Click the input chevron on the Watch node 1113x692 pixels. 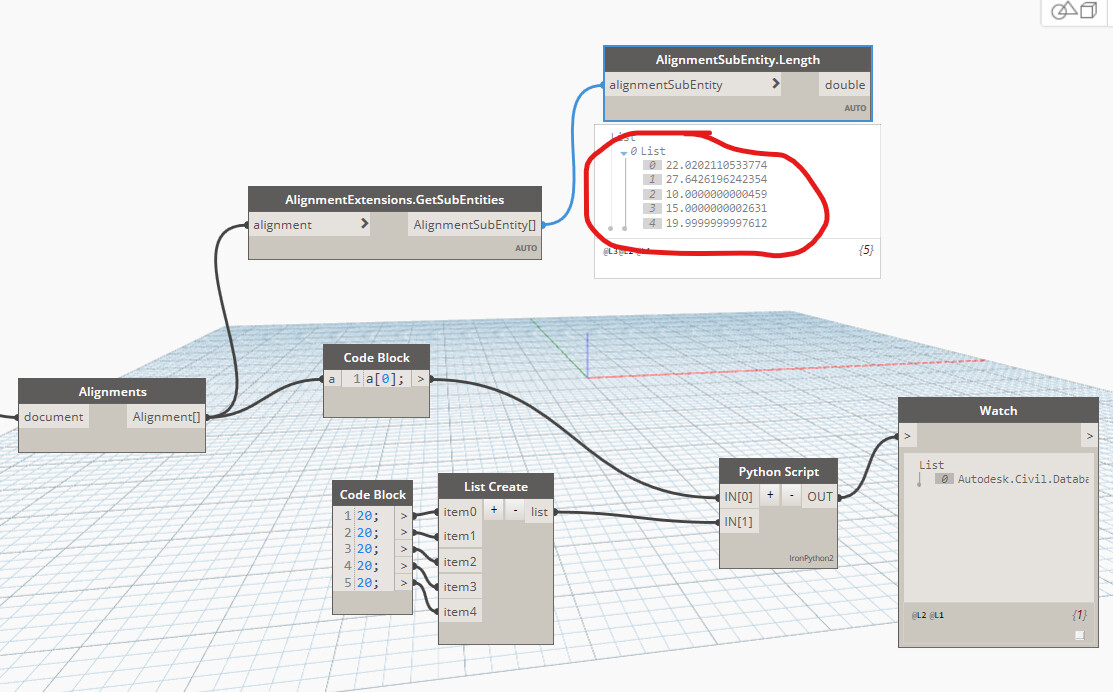pos(908,435)
